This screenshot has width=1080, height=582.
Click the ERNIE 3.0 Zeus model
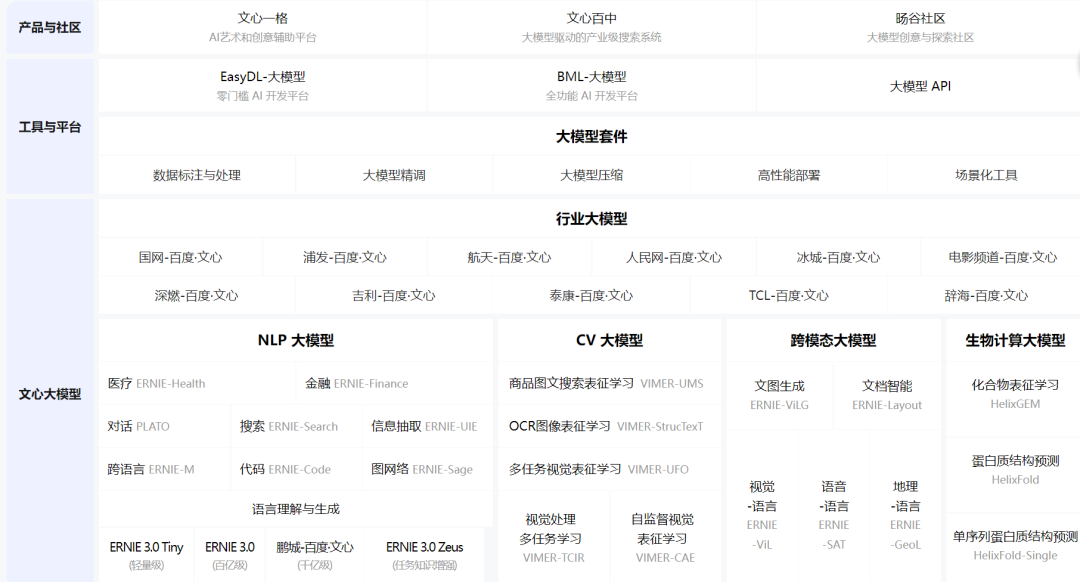click(424, 555)
